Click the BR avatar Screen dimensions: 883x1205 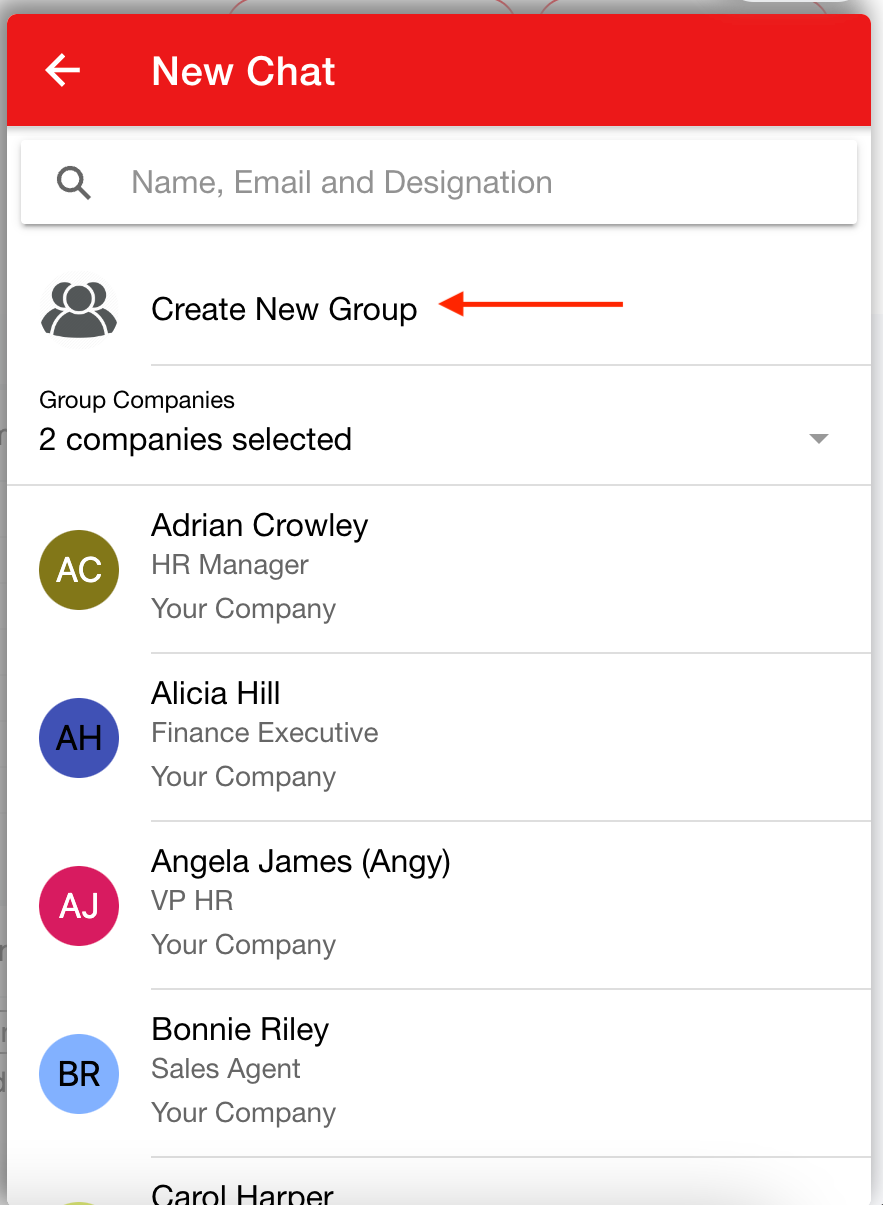click(x=79, y=1074)
